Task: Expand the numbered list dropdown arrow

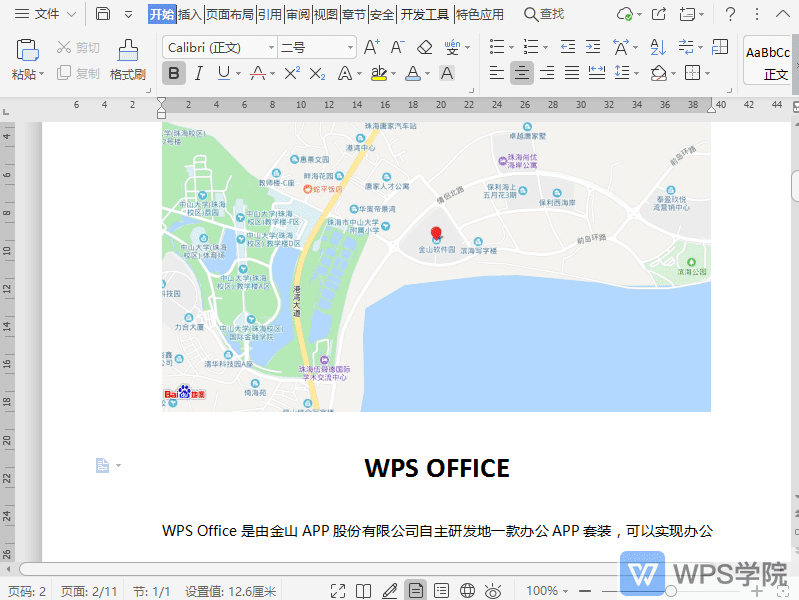Action: [x=545, y=48]
